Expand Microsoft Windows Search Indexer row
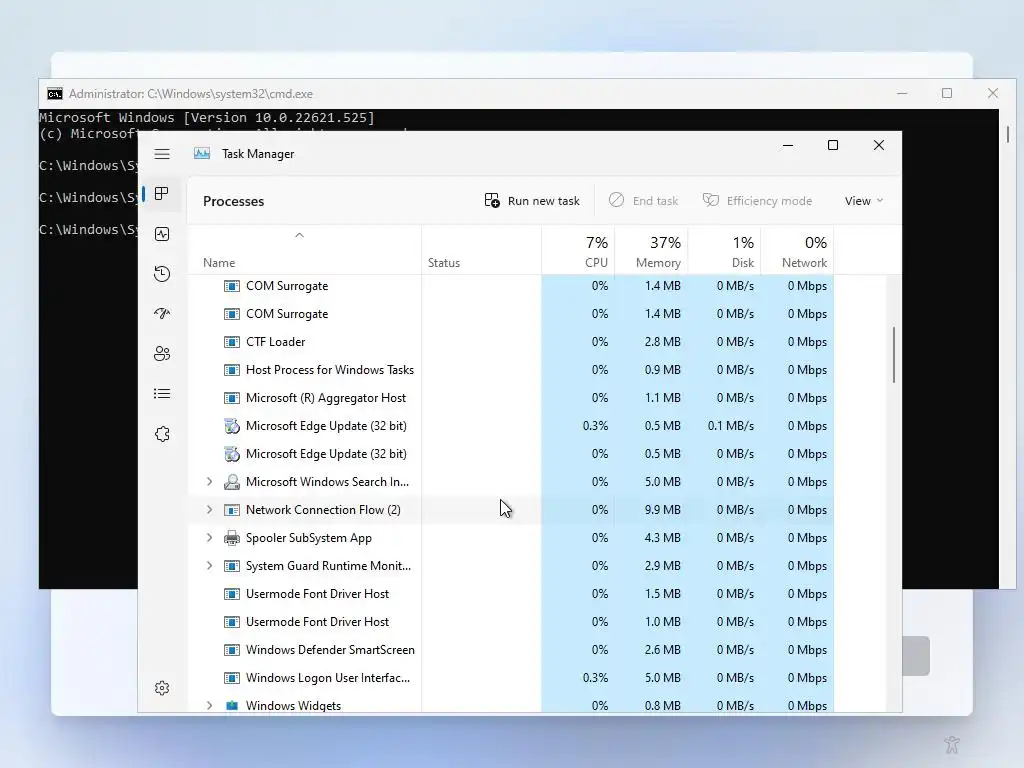This screenshot has height=768, width=1024. pyautogui.click(x=209, y=482)
